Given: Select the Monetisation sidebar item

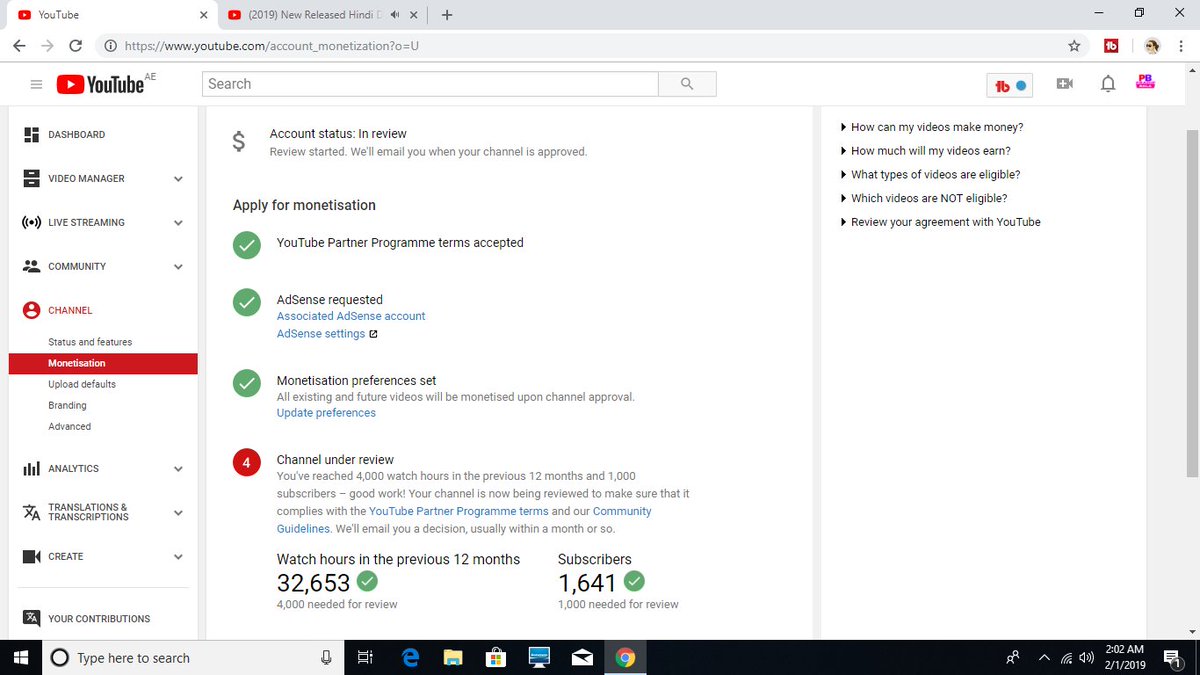Looking at the screenshot, I should [103, 363].
